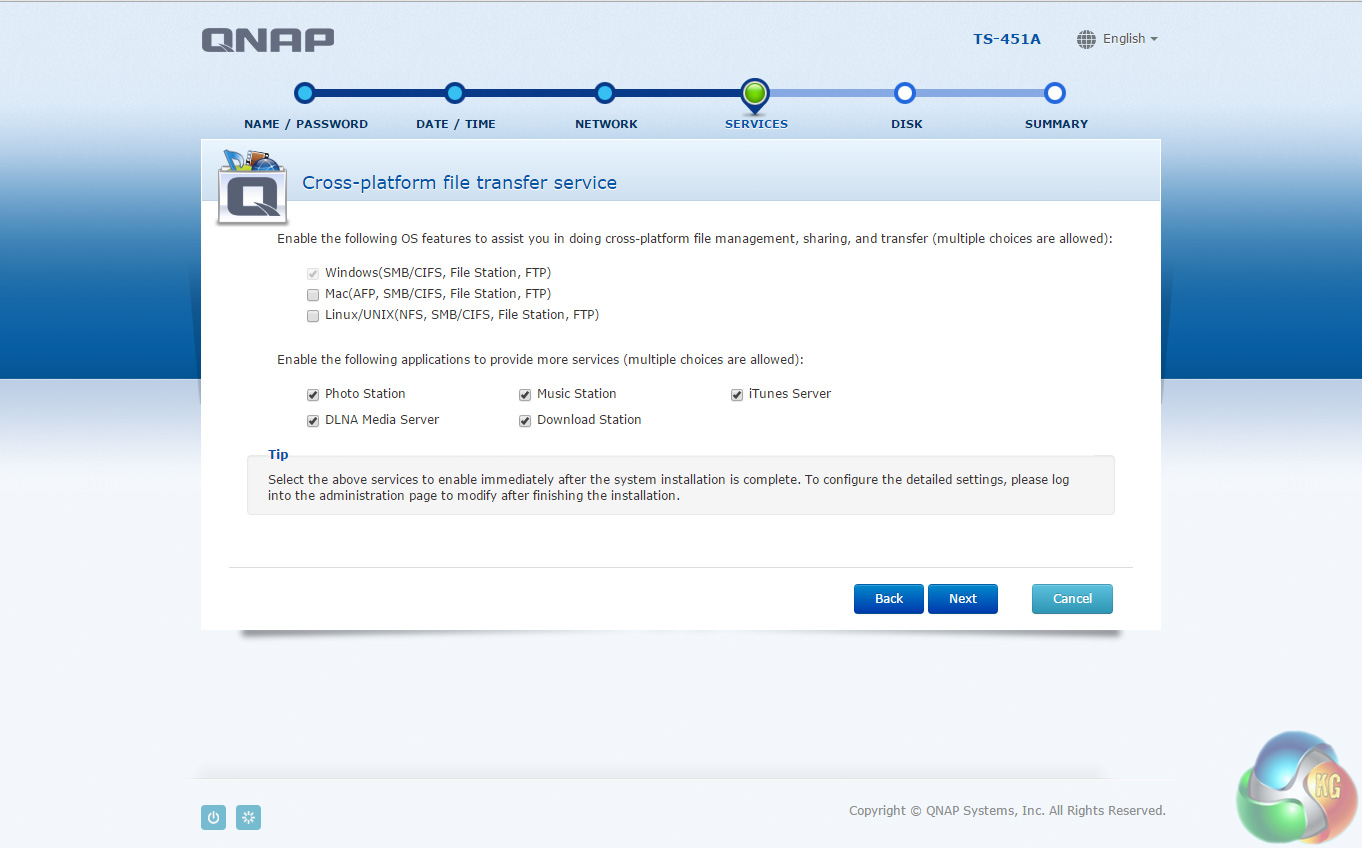Click the green pin marker on the progress bar
Screen dimensions: 1362x848
tap(755, 95)
